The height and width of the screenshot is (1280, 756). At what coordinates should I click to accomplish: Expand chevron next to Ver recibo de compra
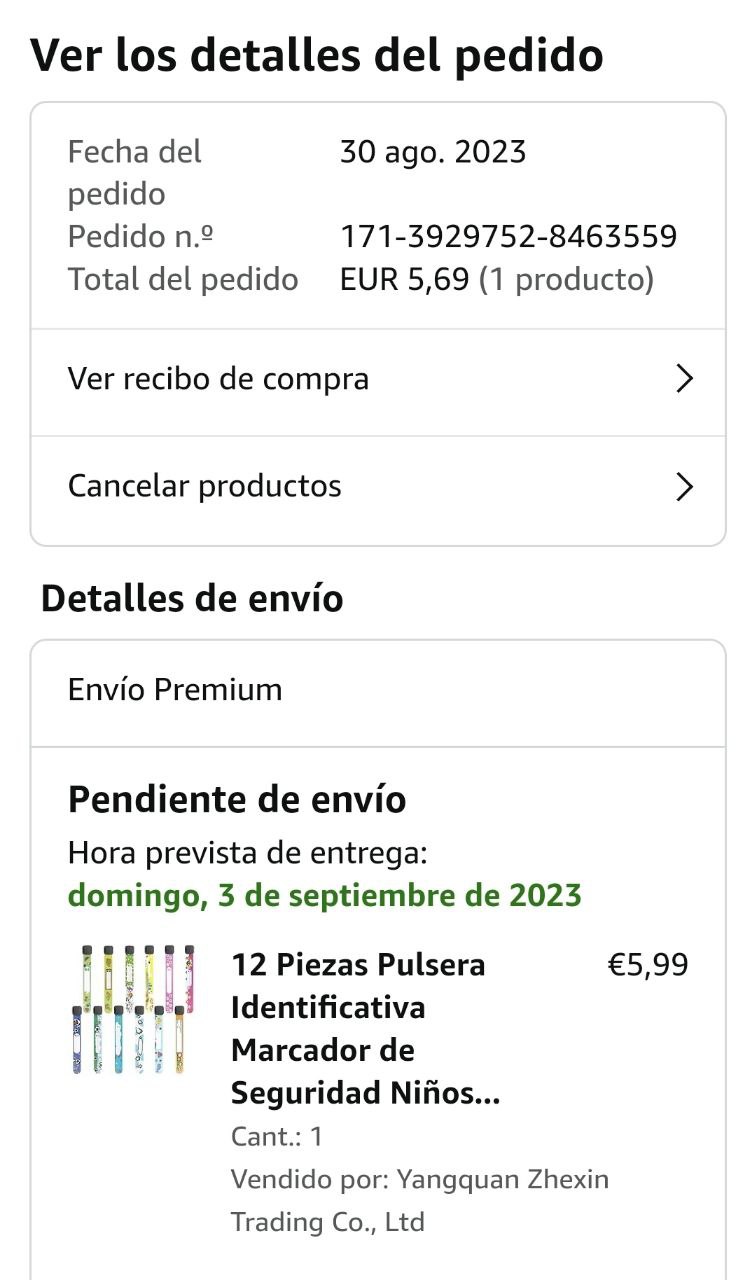point(684,379)
